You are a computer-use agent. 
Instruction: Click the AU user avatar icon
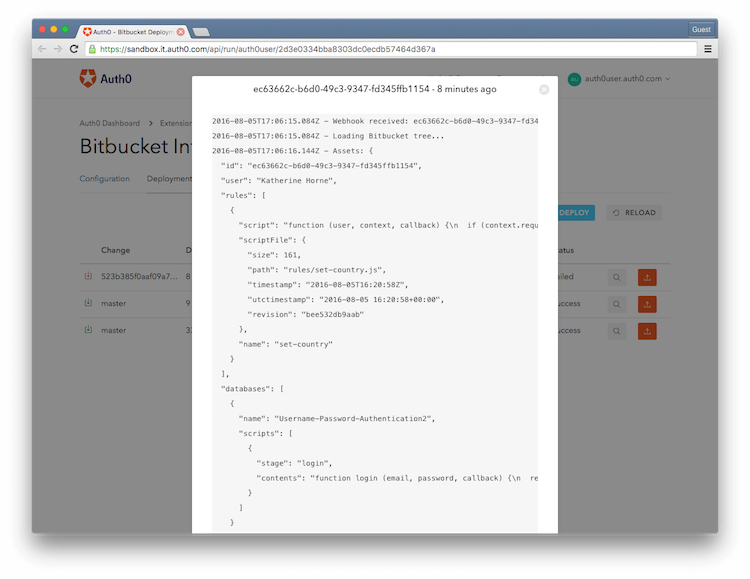point(574,79)
